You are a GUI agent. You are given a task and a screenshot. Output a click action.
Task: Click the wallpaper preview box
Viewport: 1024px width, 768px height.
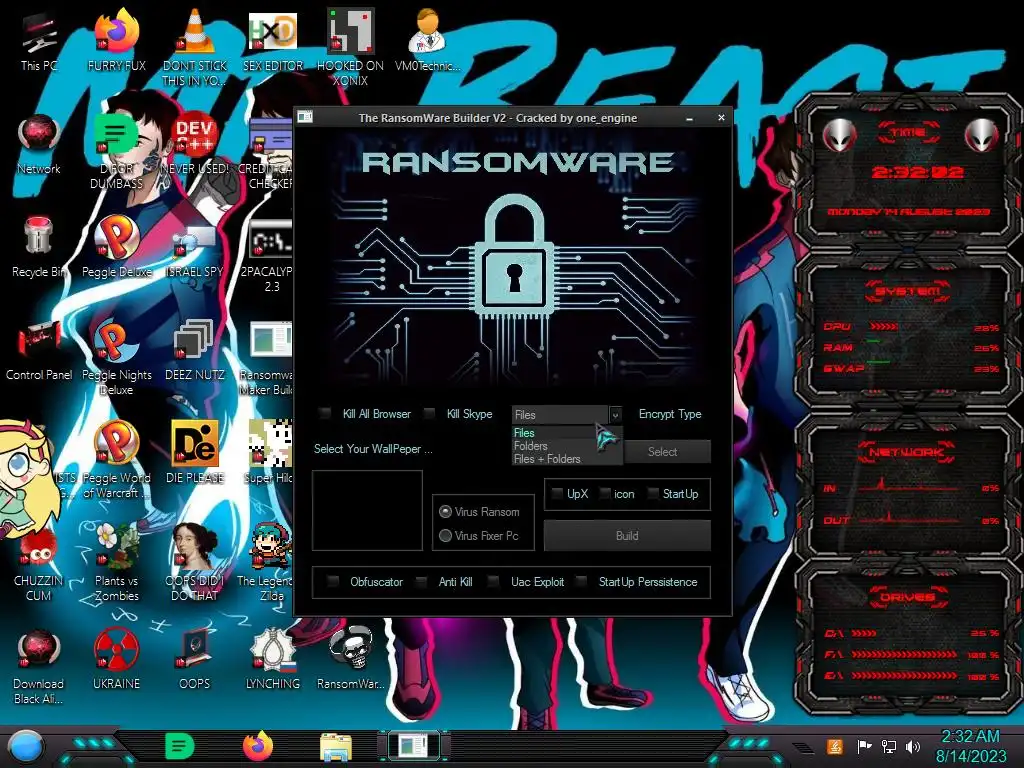[367, 510]
